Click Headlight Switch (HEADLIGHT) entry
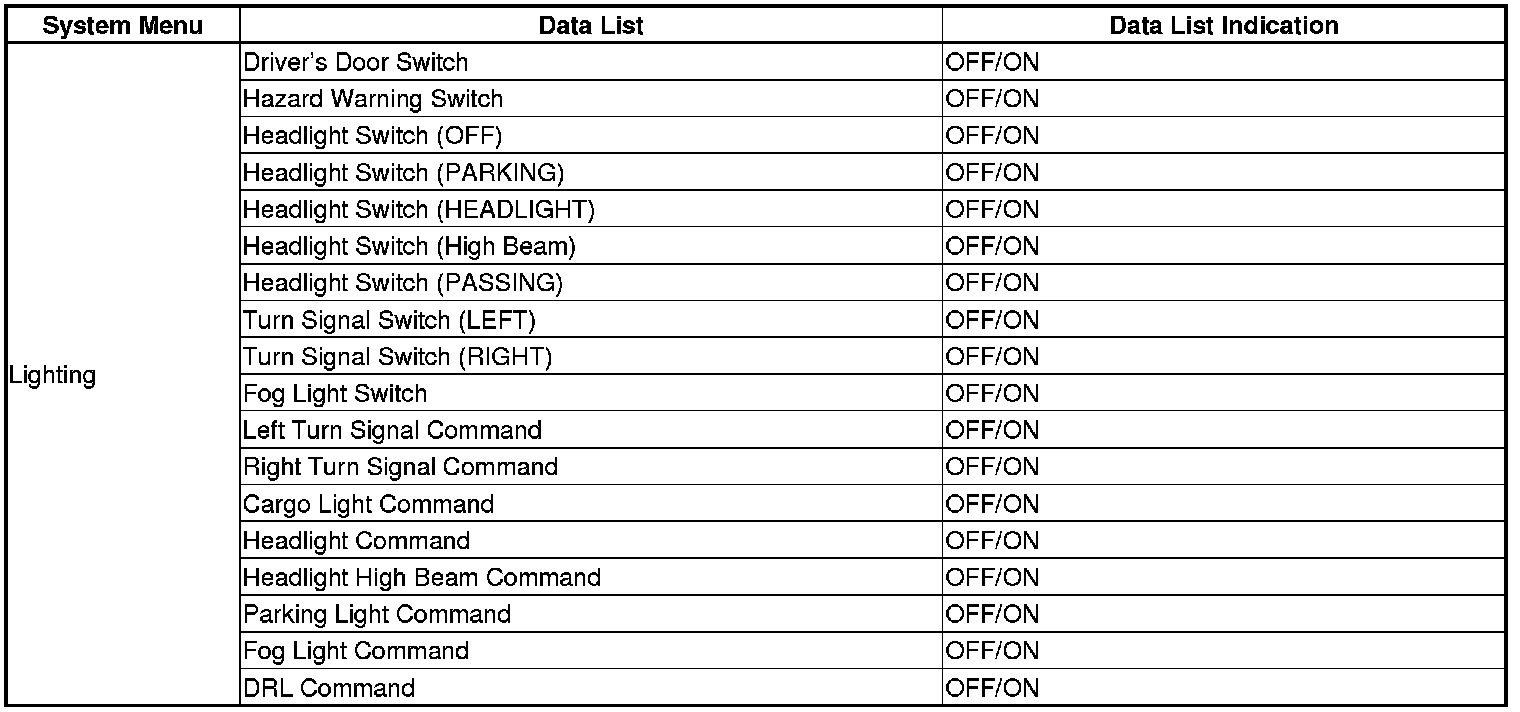The width and height of the screenshot is (1520, 712). 419,210
